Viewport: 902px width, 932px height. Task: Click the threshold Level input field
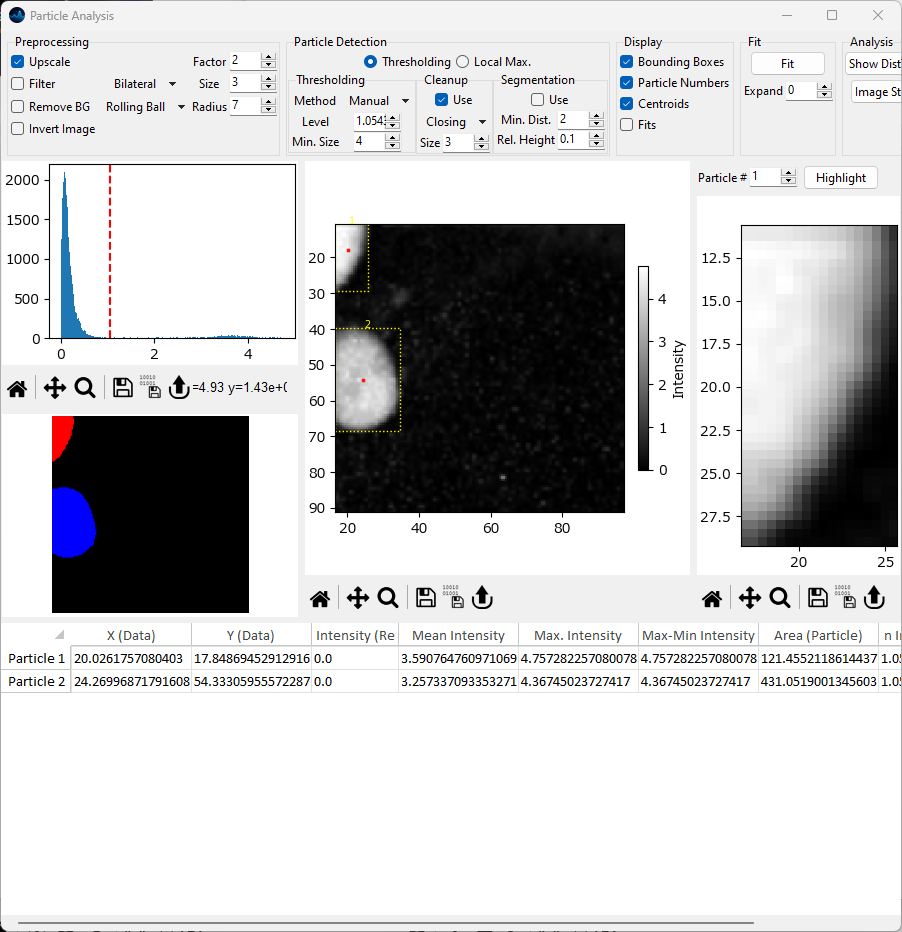tap(368, 122)
